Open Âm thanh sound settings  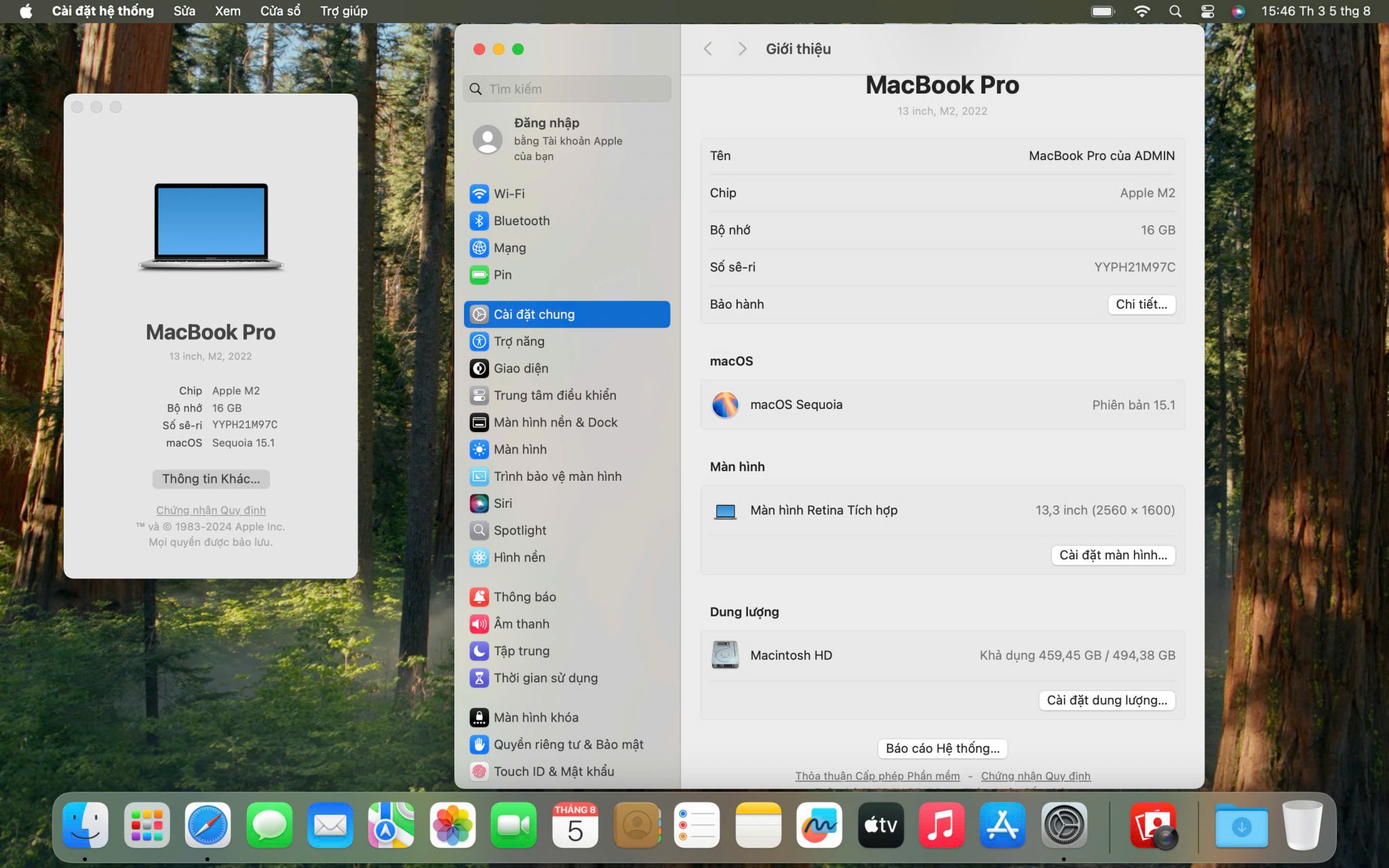pyautogui.click(x=567, y=624)
